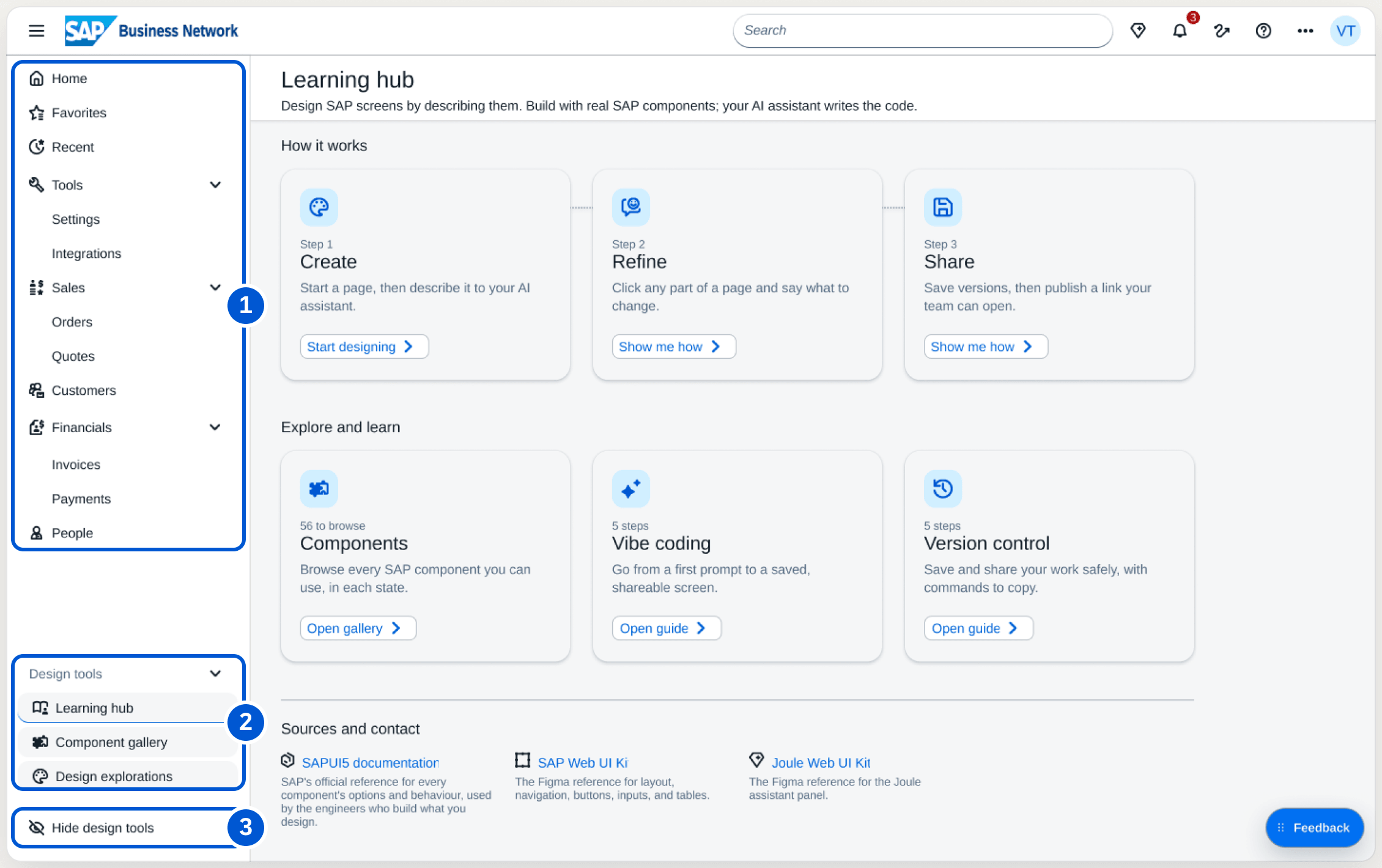Click the squiggly arrow icon in header
This screenshot has width=1382, height=868.
1222,31
